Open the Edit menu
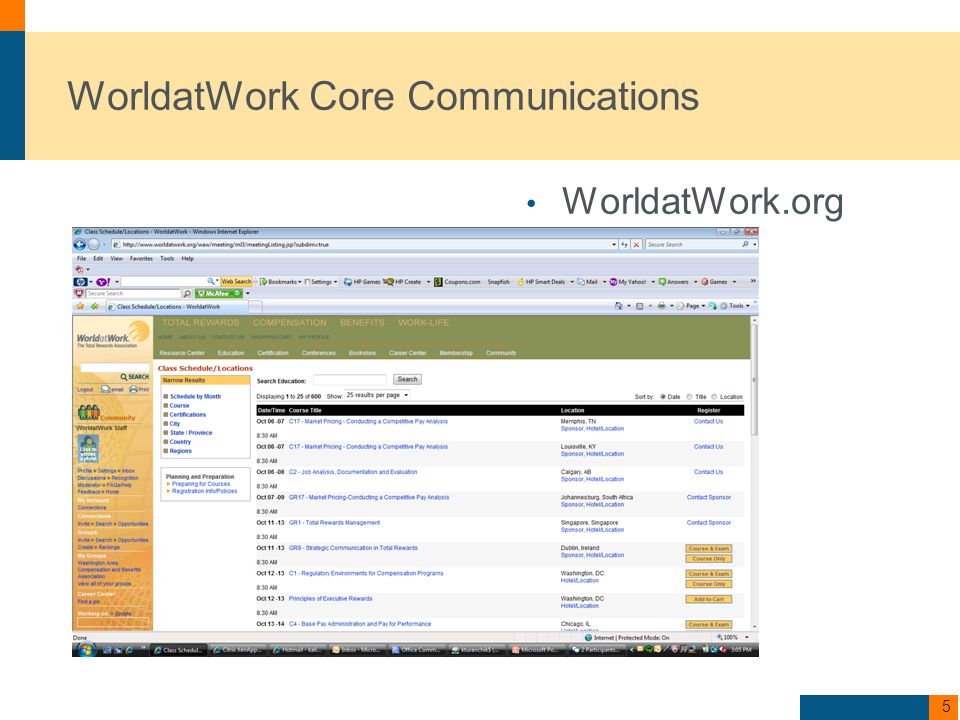This screenshot has height=720, width=960. pyautogui.click(x=98, y=258)
